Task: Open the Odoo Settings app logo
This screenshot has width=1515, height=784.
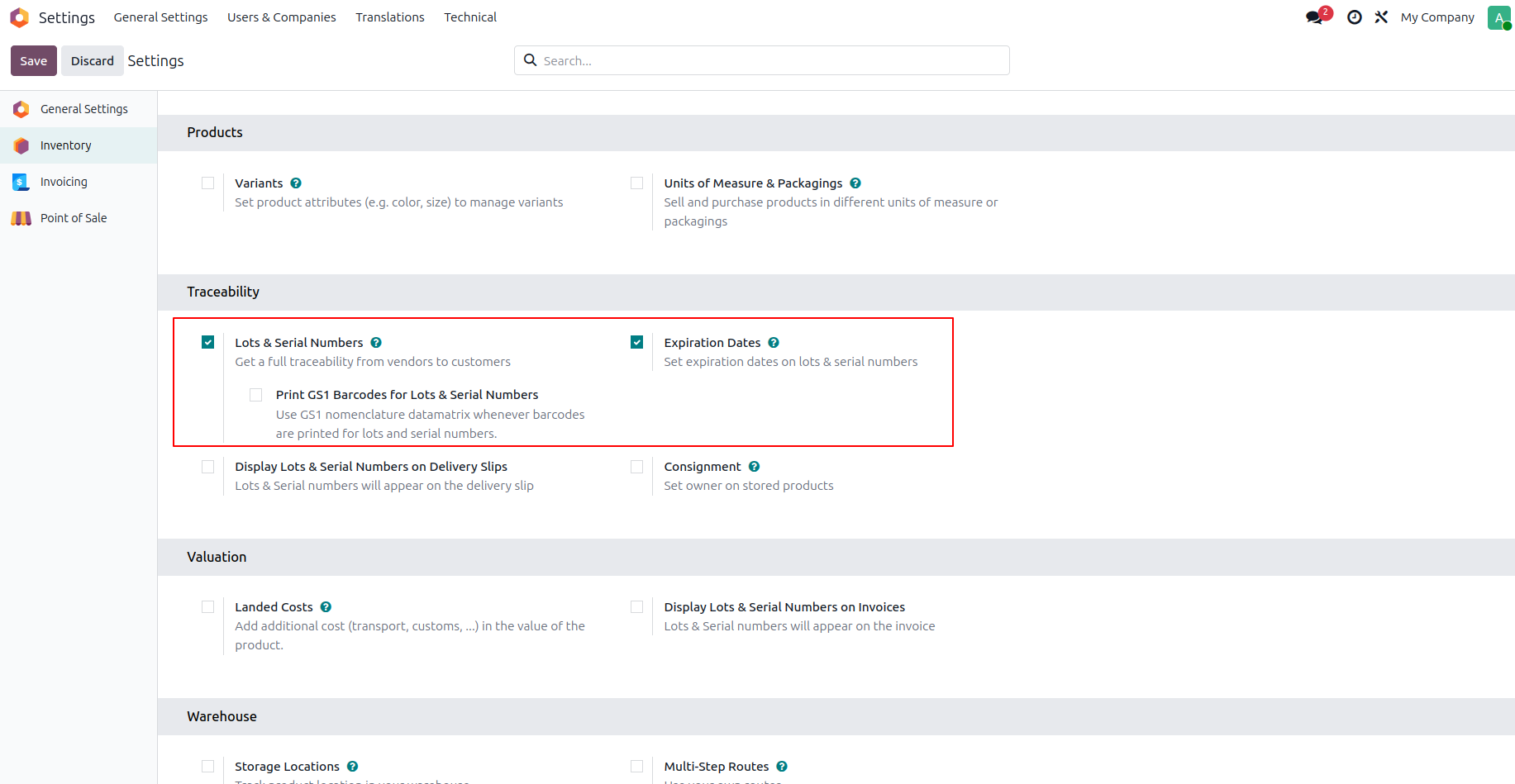Action: point(20,17)
